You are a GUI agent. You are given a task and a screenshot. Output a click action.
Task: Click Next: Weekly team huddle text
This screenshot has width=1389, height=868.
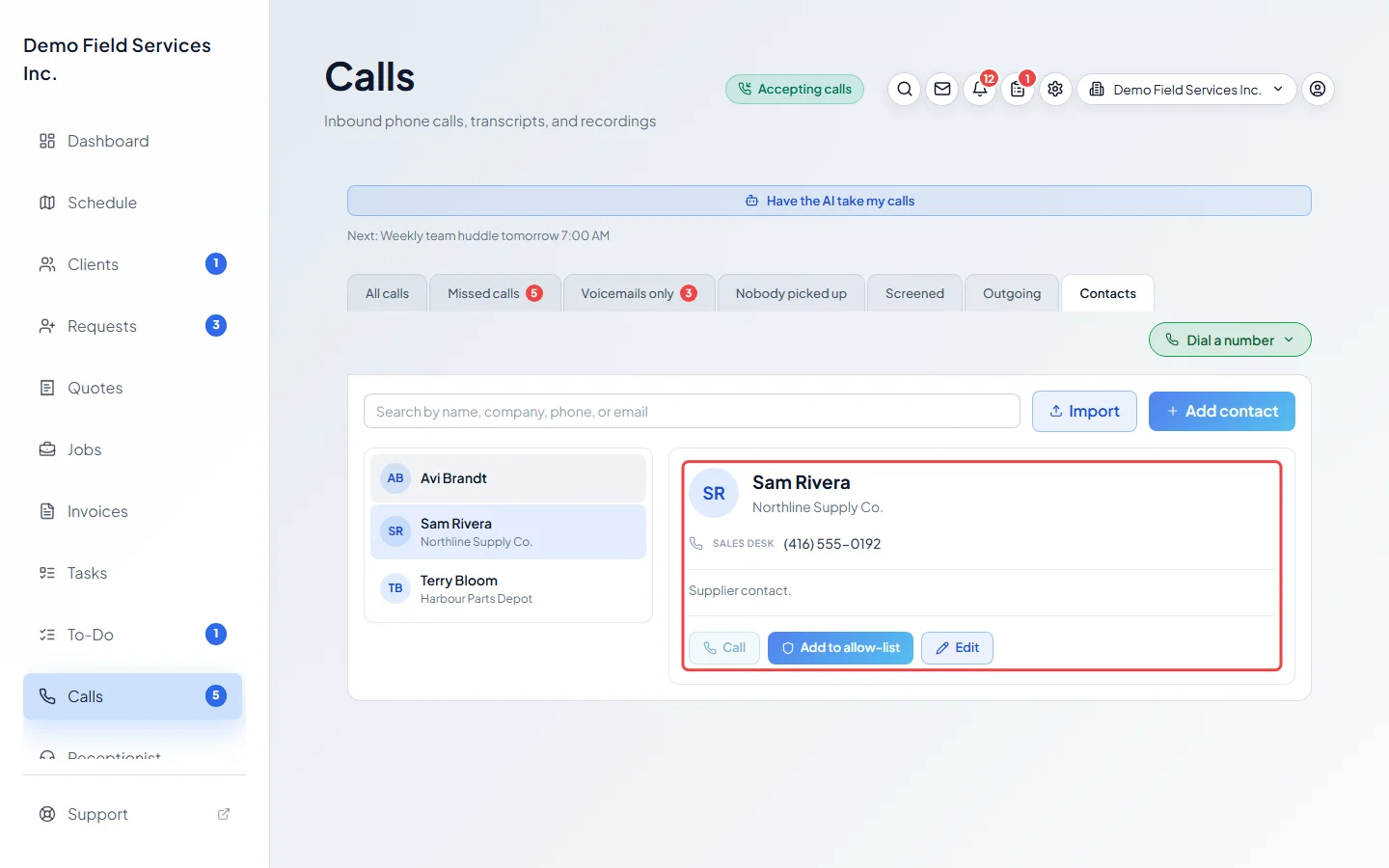tap(478, 235)
